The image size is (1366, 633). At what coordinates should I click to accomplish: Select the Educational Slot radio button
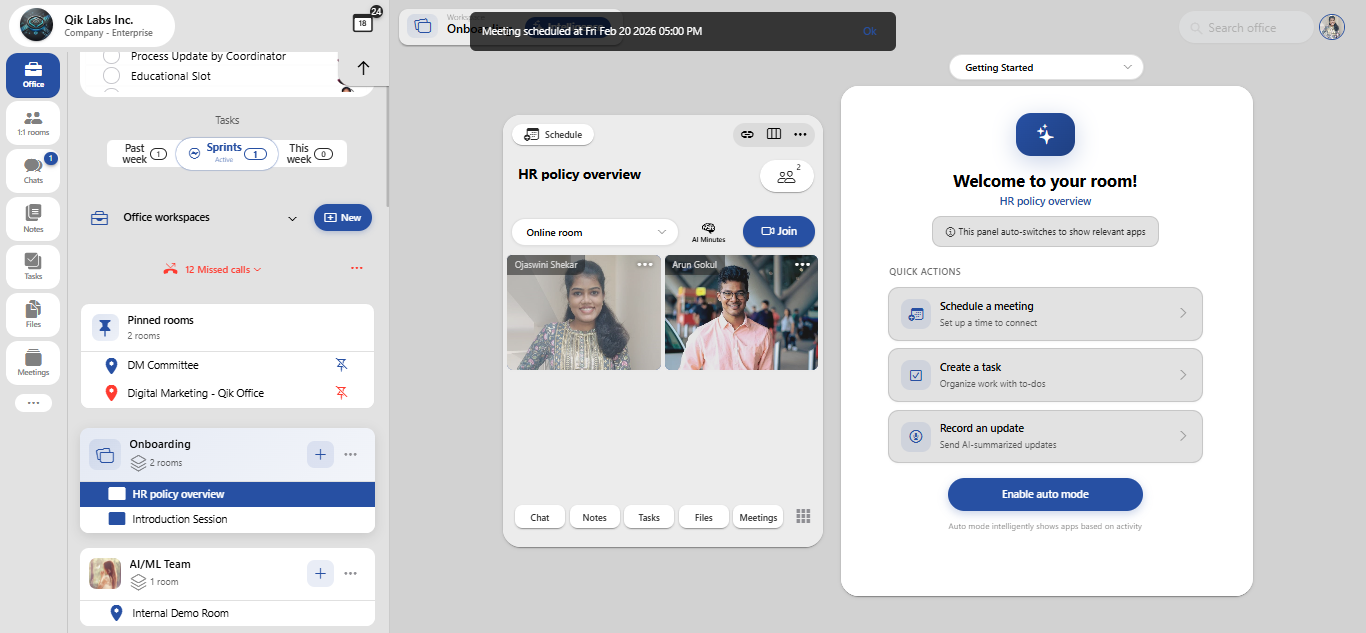[112, 76]
